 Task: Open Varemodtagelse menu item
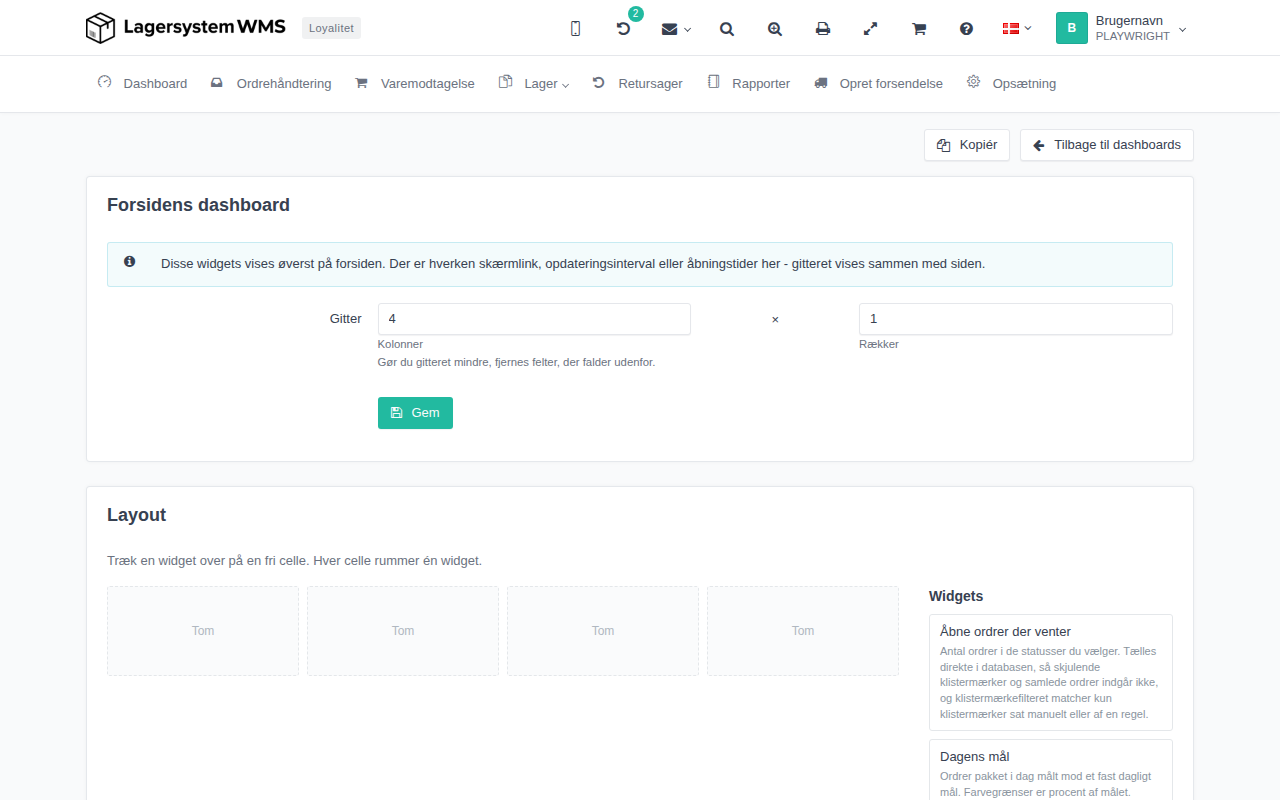tap(415, 83)
